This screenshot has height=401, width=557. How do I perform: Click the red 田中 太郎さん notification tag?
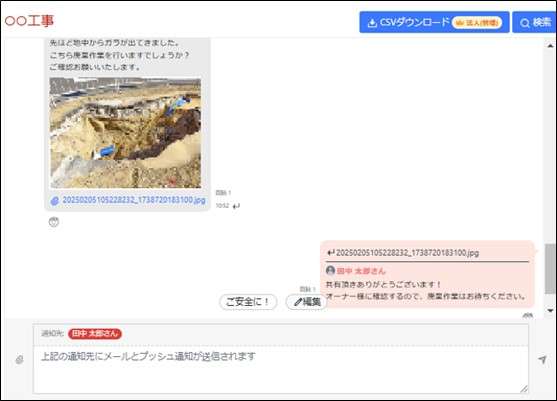95,334
